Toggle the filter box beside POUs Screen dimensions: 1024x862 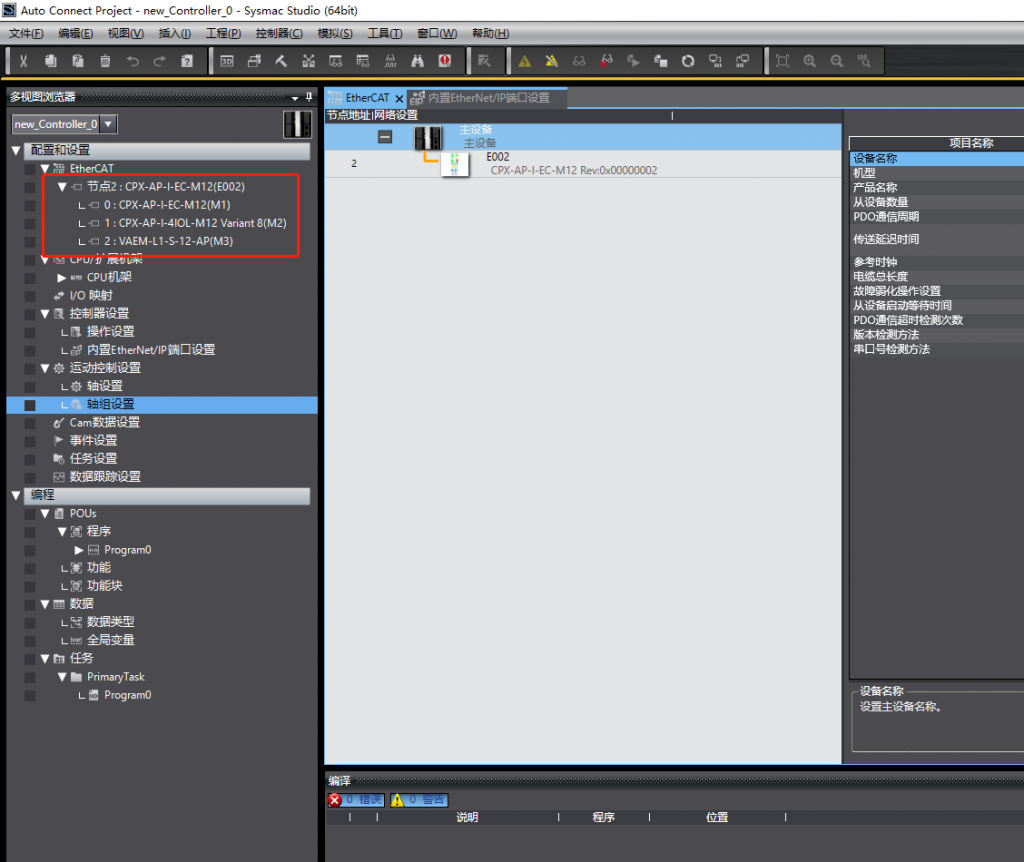coord(29,513)
